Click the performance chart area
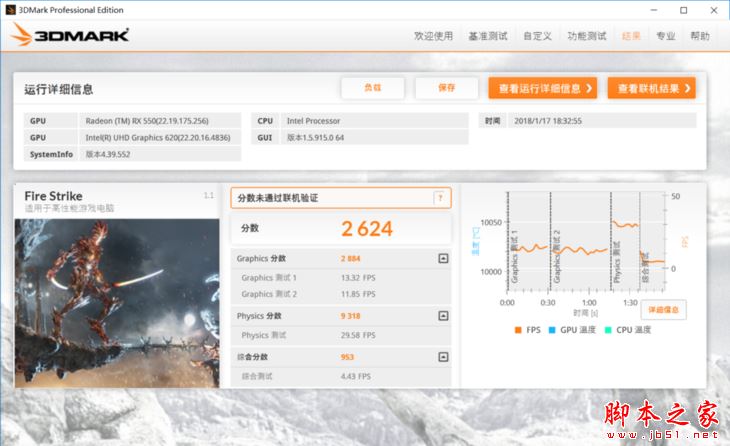Viewport: 730px width, 446px height. pos(584,242)
